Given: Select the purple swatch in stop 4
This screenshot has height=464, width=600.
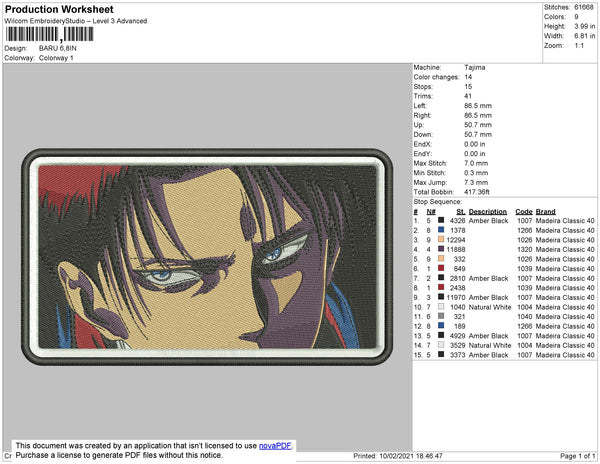Looking at the screenshot, I should [441, 249].
